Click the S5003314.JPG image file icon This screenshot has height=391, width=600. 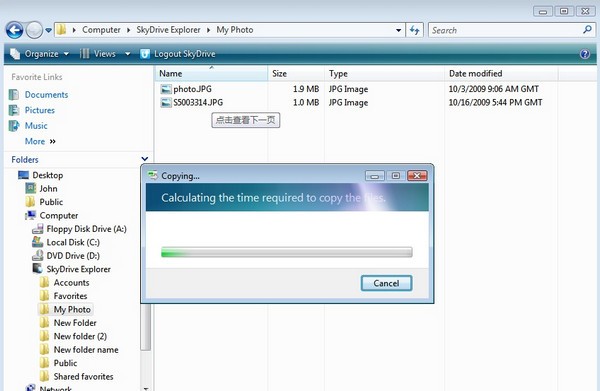[166, 103]
